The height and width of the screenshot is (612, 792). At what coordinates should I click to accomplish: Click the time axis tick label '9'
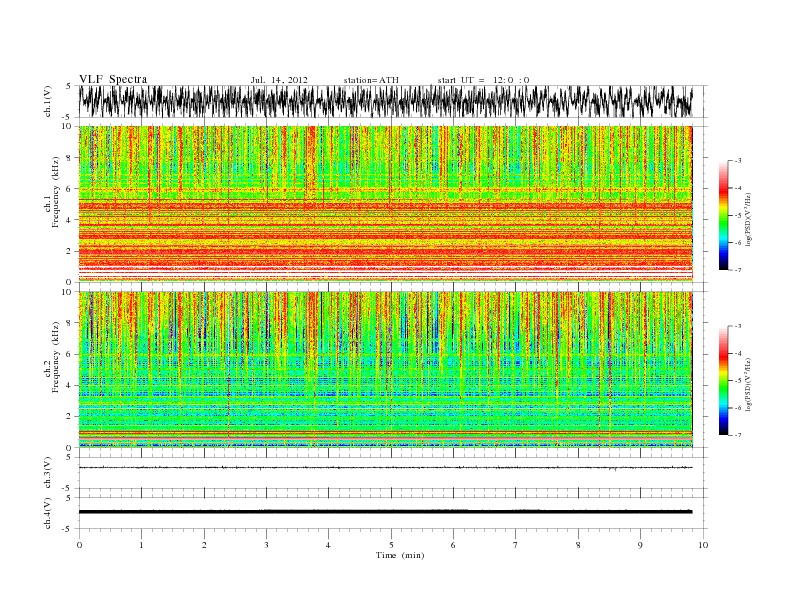pos(640,545)
